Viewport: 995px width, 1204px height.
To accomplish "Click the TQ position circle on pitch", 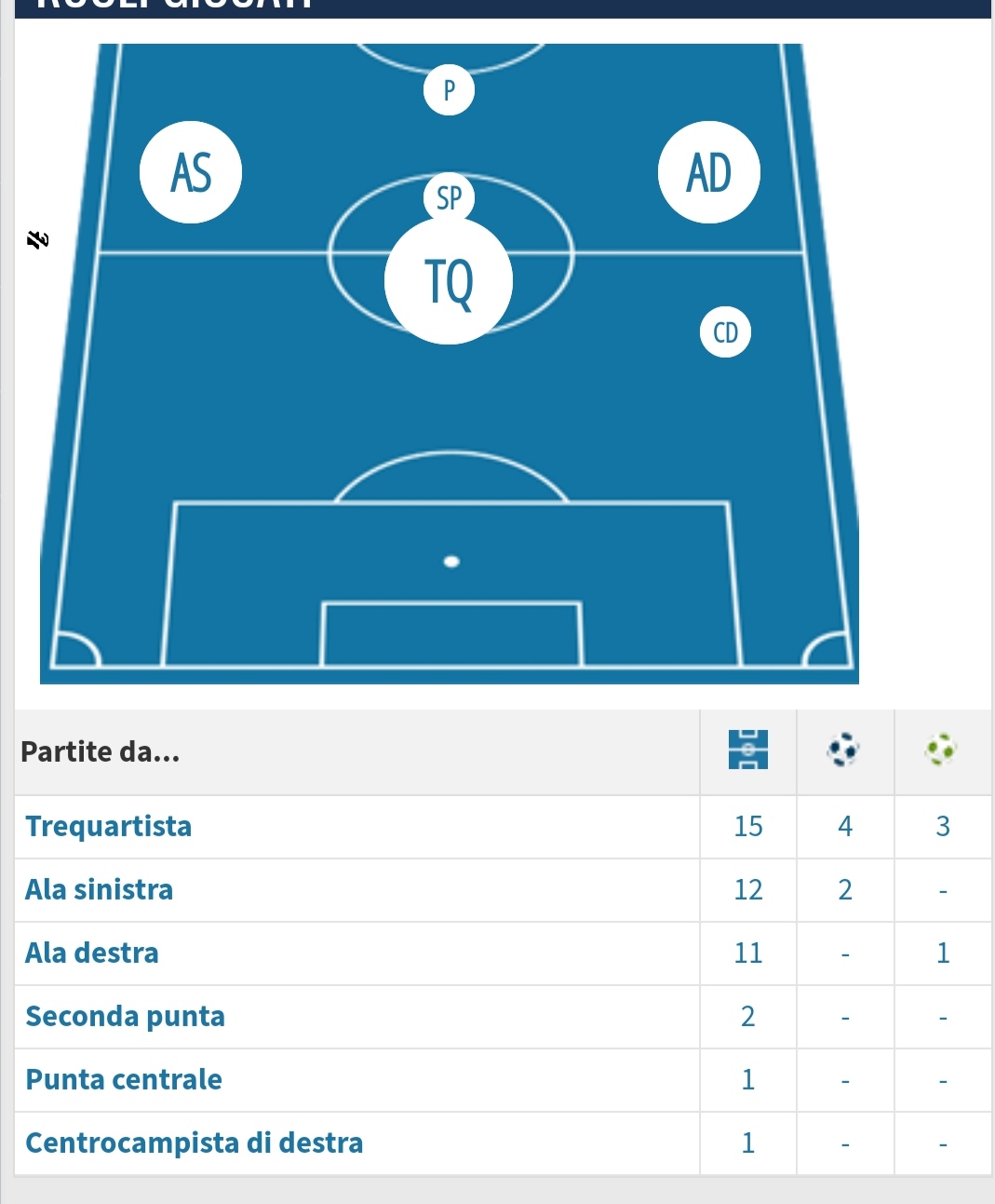I will (x=449, y=280).
